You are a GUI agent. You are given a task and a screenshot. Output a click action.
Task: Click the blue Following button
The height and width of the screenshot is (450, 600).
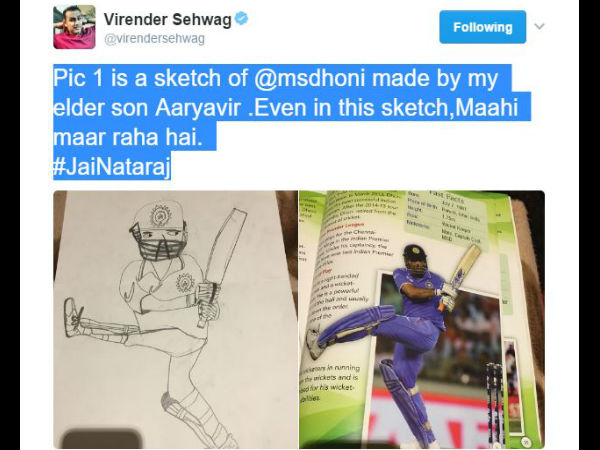(483, 27)
